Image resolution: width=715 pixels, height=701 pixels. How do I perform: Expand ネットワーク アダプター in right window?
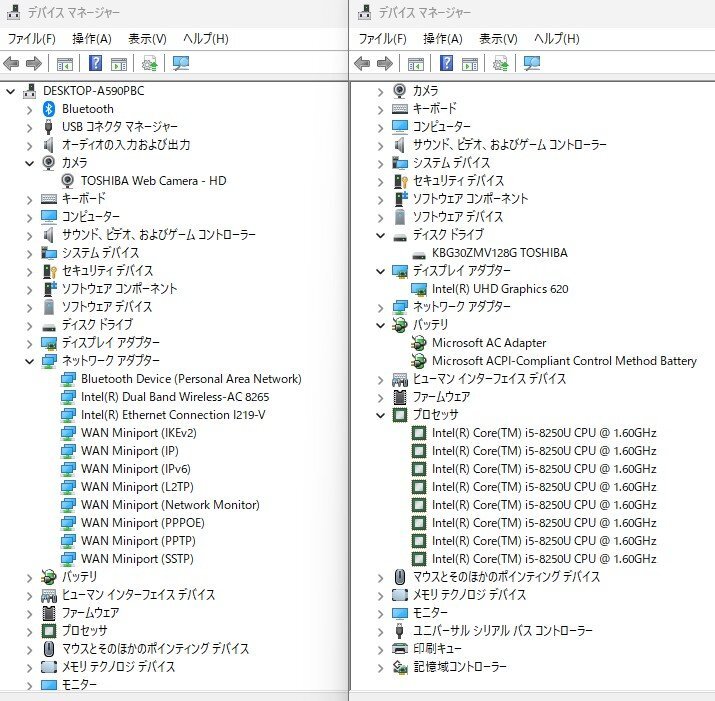[x=381, y=308]
